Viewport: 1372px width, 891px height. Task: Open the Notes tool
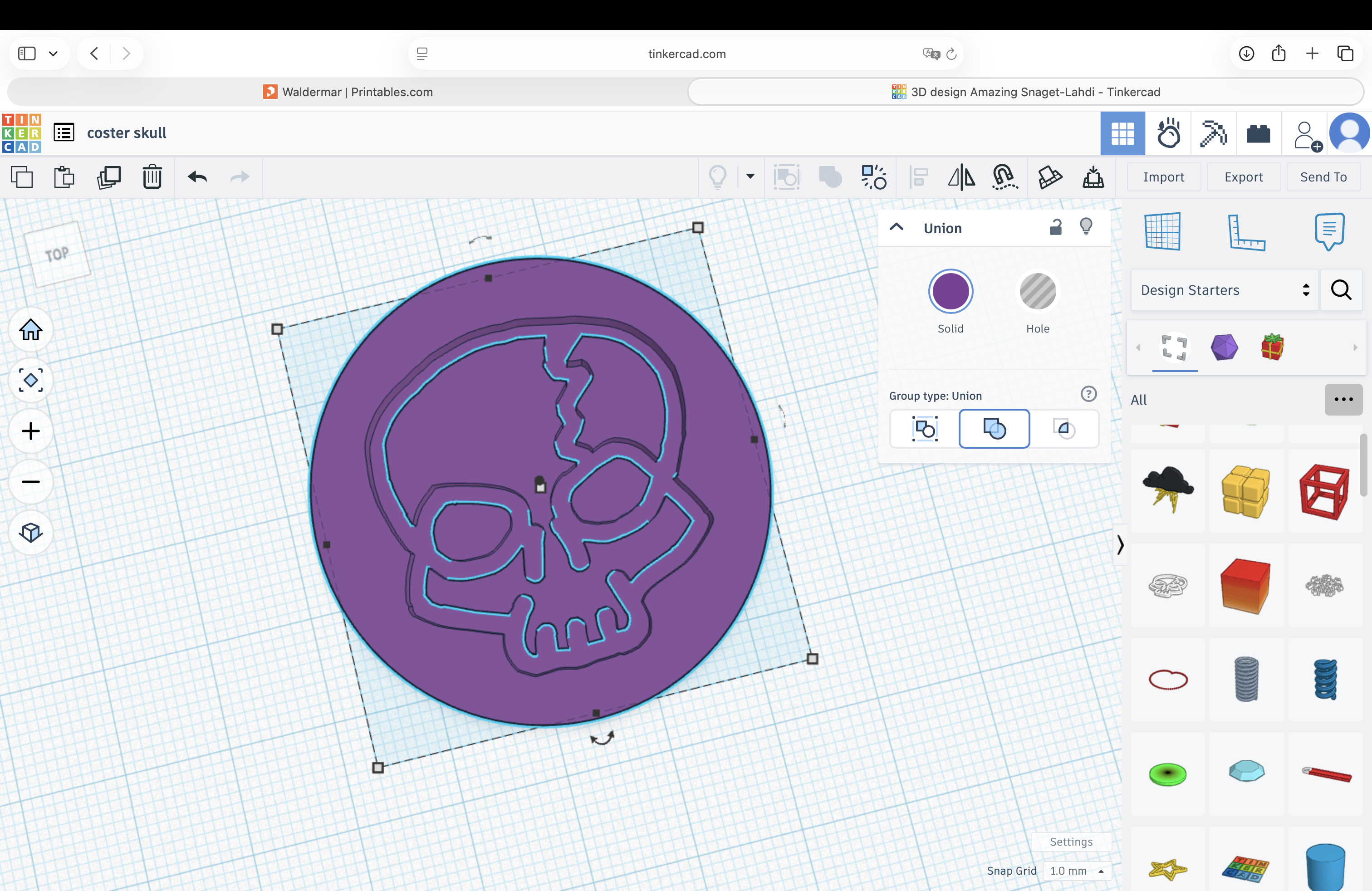[1329, 231]
